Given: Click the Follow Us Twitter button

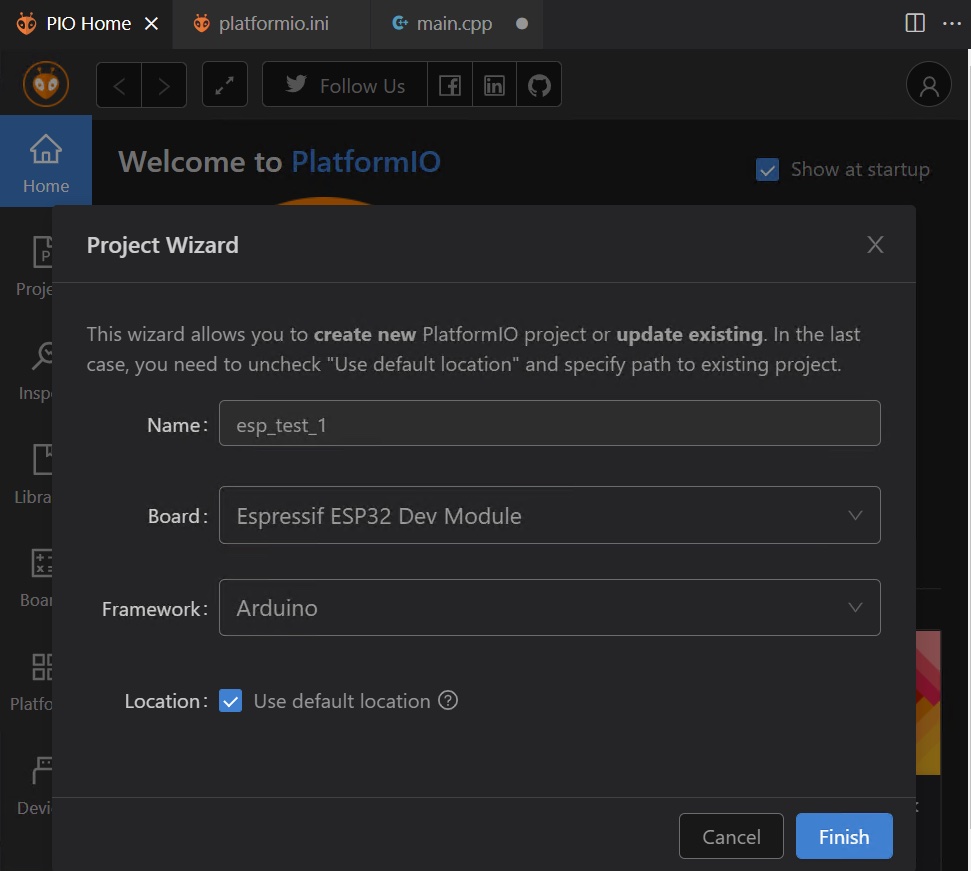Looking at the screenshot, I should coord(345,85).
